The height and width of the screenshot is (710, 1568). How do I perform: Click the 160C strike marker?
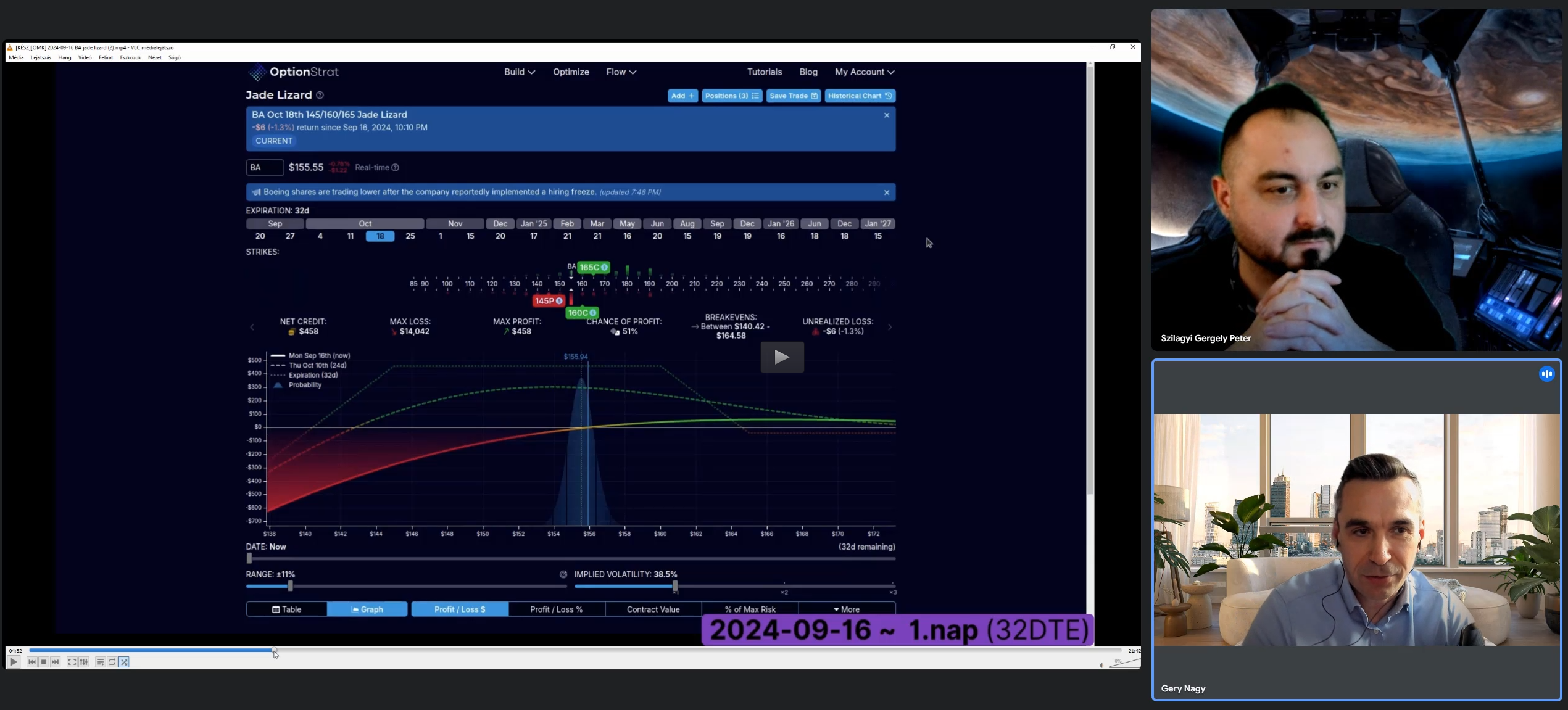point(582,313)
